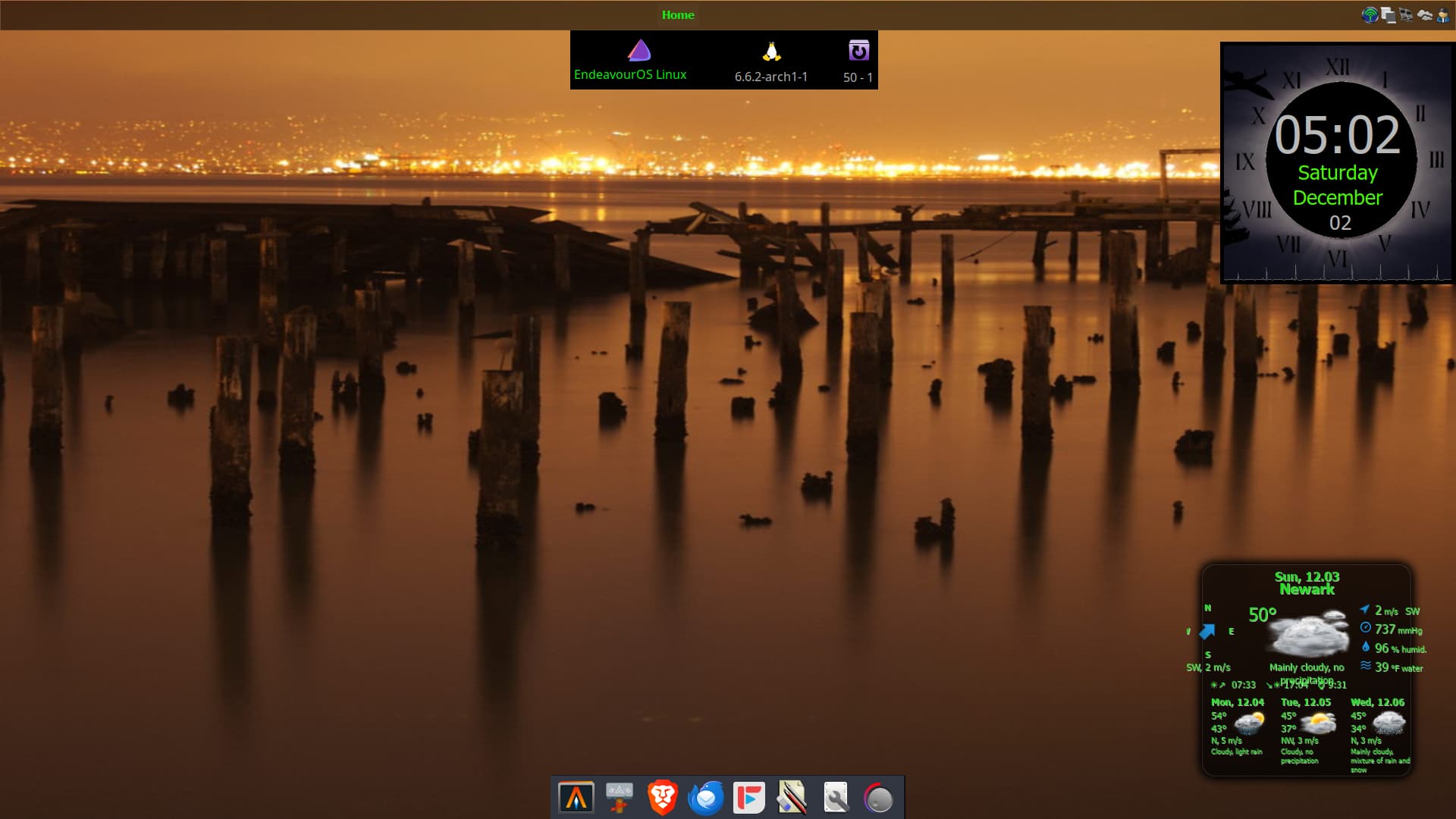Launch Alacritty terminal from the dock
This screenshot has width=1456, height=819.
(x=576, y=798)
